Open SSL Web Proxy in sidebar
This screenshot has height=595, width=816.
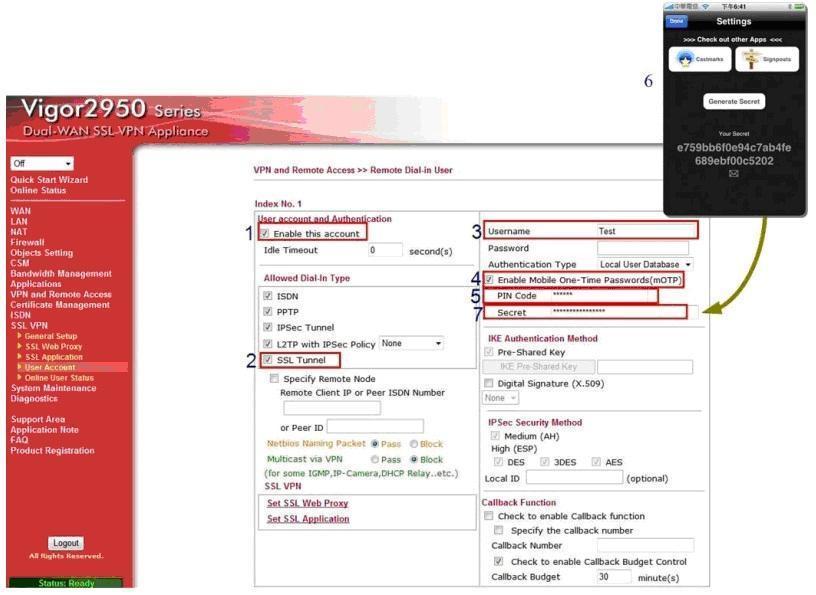coord(54,346)
